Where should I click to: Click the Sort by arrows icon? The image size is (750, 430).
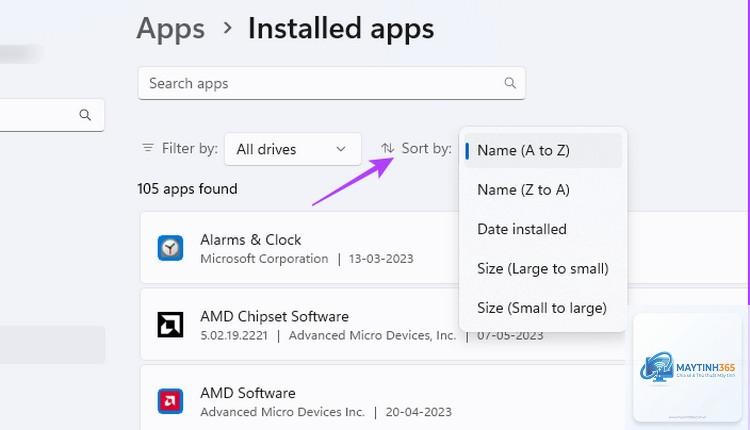[x=387, y=148]
